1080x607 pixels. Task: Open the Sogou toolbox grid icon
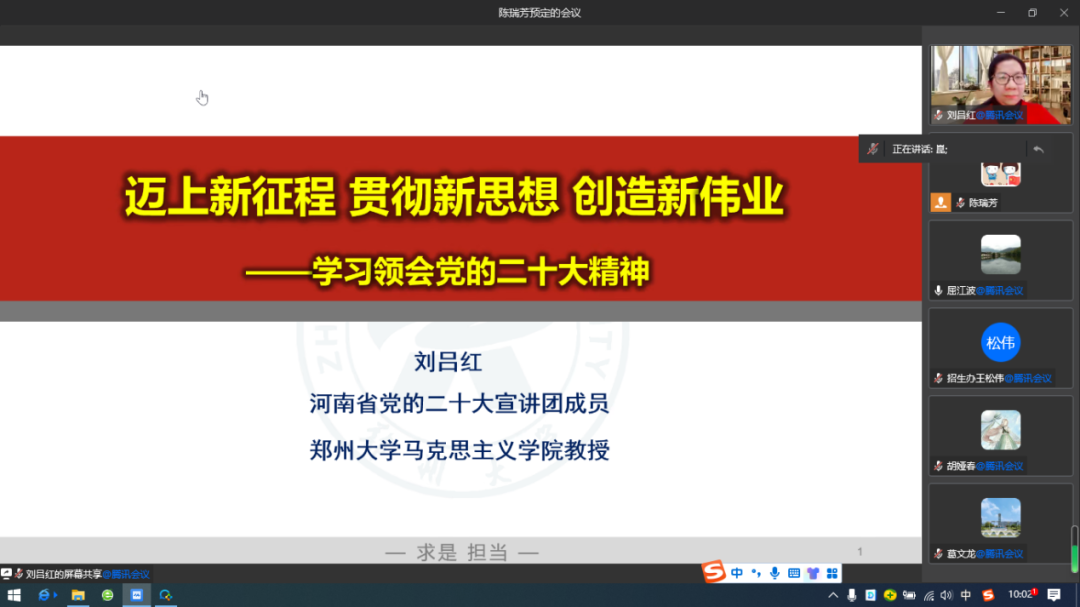pyautogui.click(x=832, y=573)
